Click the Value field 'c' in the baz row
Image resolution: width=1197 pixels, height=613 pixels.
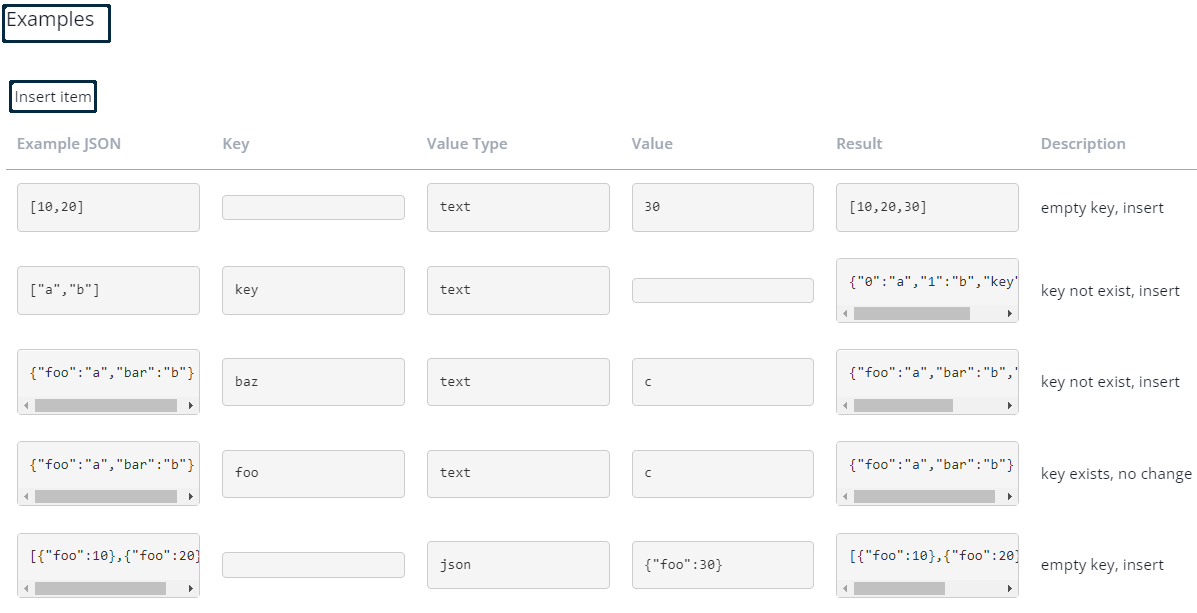click(722, 382)
